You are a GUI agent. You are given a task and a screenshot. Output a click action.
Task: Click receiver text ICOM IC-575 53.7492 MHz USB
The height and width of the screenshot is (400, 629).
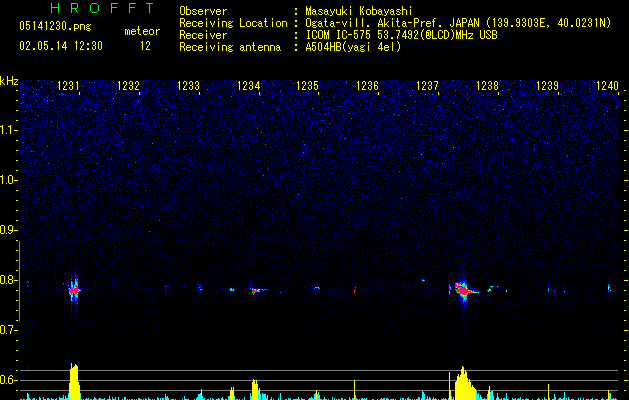click(401, 35)
